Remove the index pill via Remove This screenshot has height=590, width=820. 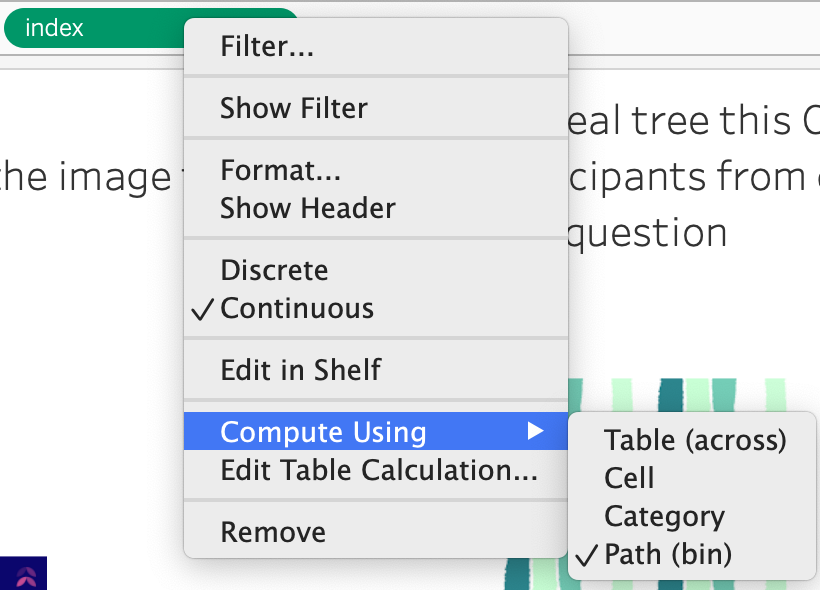point(273,532)
